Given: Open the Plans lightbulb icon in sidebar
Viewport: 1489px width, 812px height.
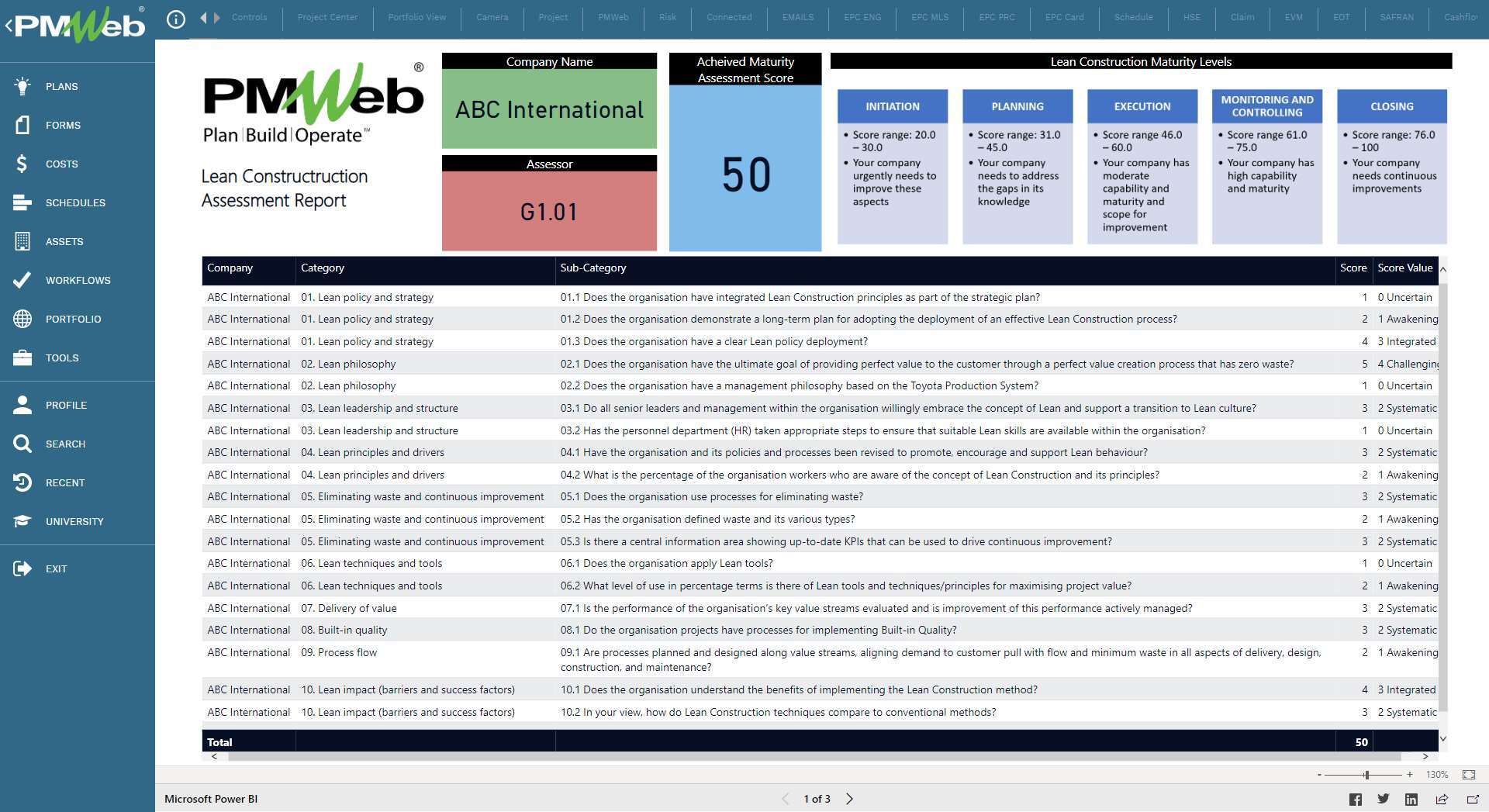Looking at the screenshot, I should 22,86.
